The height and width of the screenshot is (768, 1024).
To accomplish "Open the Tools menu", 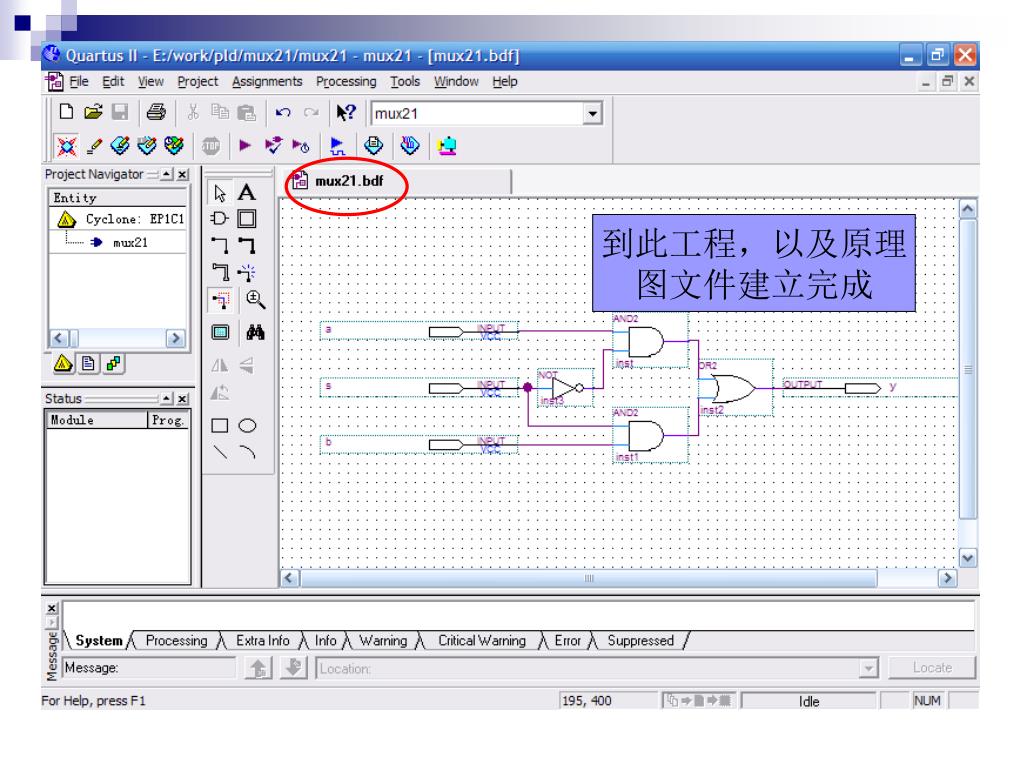I will click(x=405, y=82).
